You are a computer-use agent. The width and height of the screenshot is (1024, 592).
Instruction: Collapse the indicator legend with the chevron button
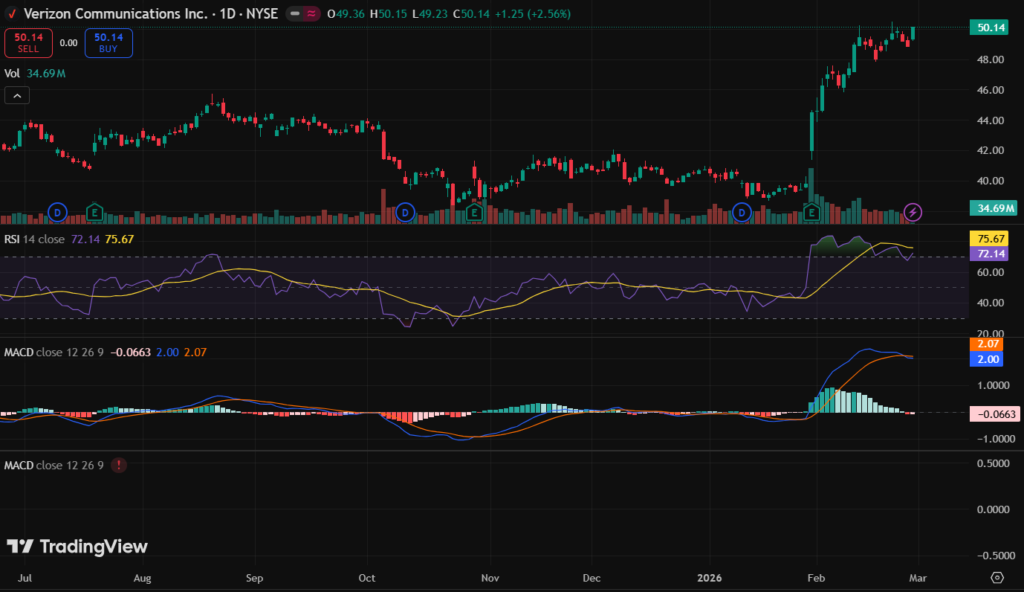click(x=17, y=96)
